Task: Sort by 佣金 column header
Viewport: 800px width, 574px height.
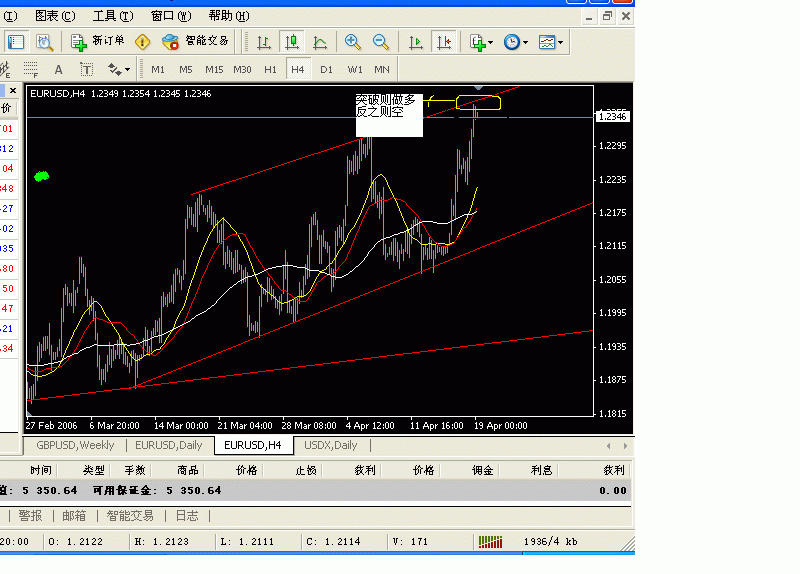Action: coord(482,470)
